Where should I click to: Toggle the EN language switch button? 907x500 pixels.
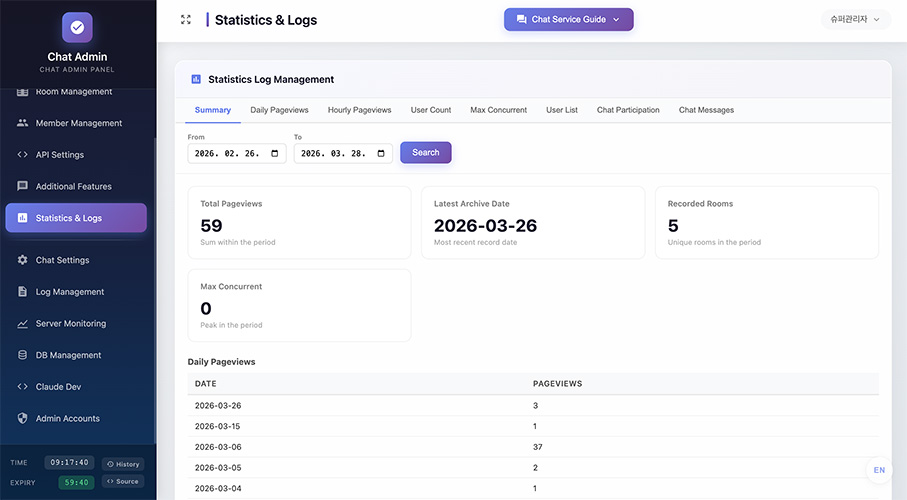(879, 470)
